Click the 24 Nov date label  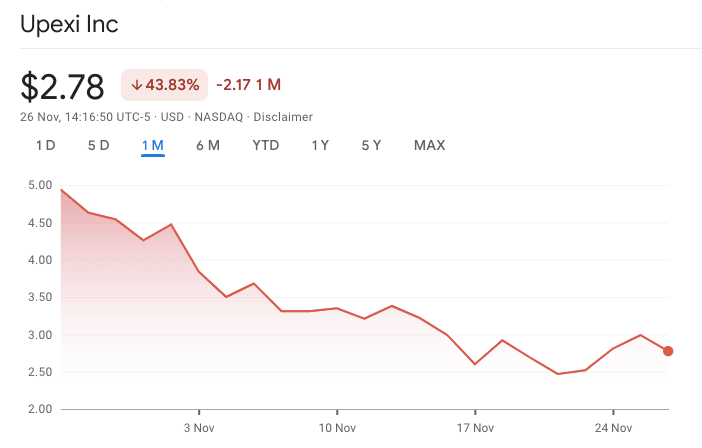(613, 428)
